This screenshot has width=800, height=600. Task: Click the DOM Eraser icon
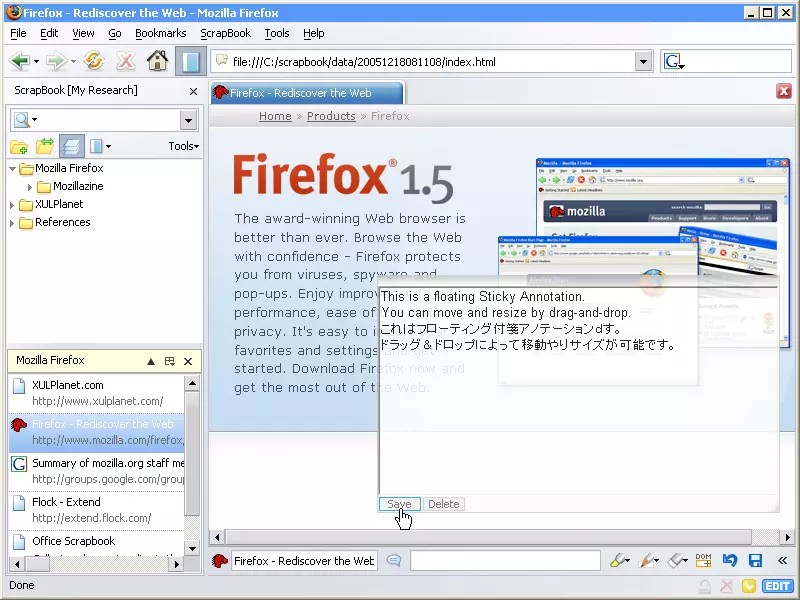(703, 561)
